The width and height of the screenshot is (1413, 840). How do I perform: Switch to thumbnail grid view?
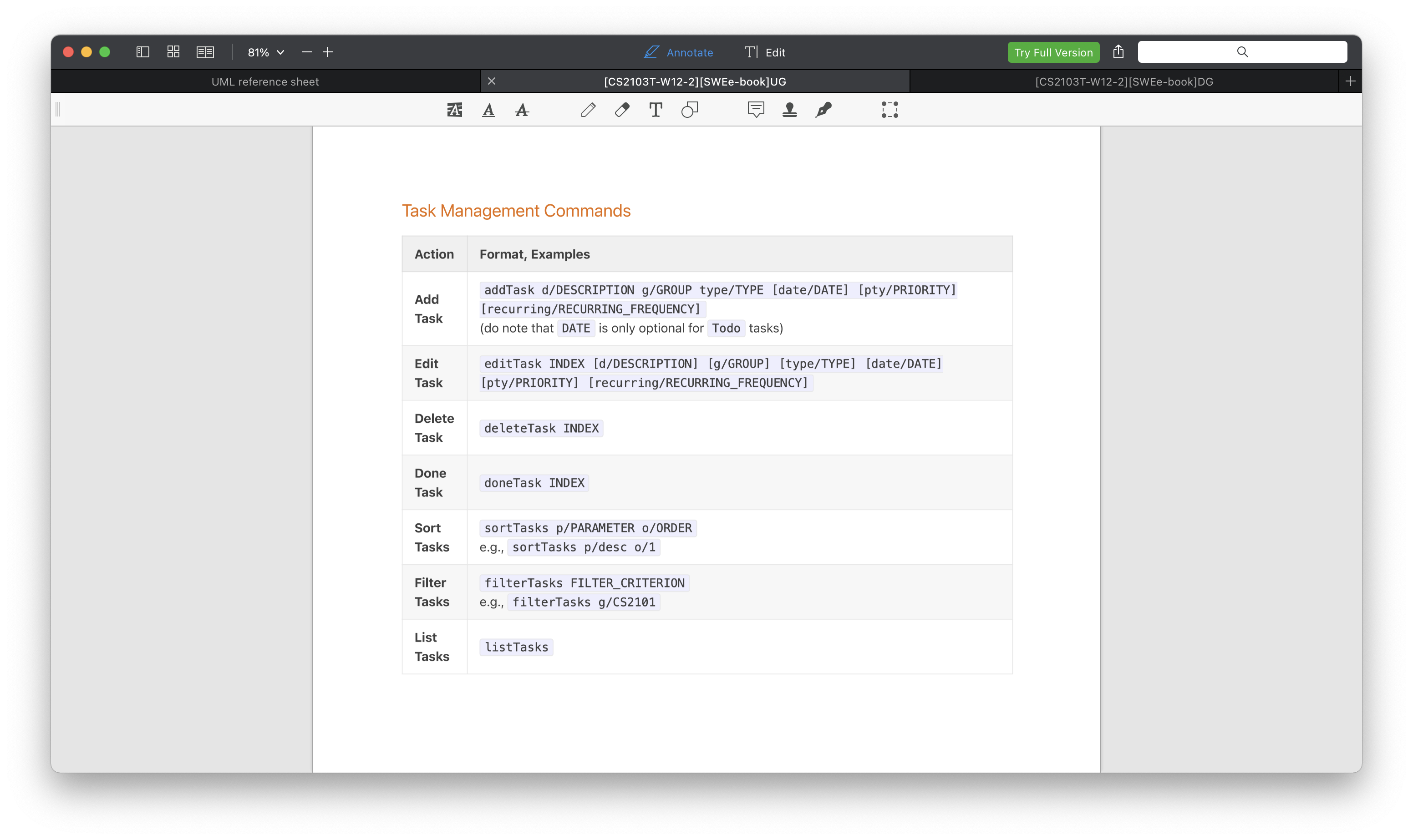click(173, 52)
